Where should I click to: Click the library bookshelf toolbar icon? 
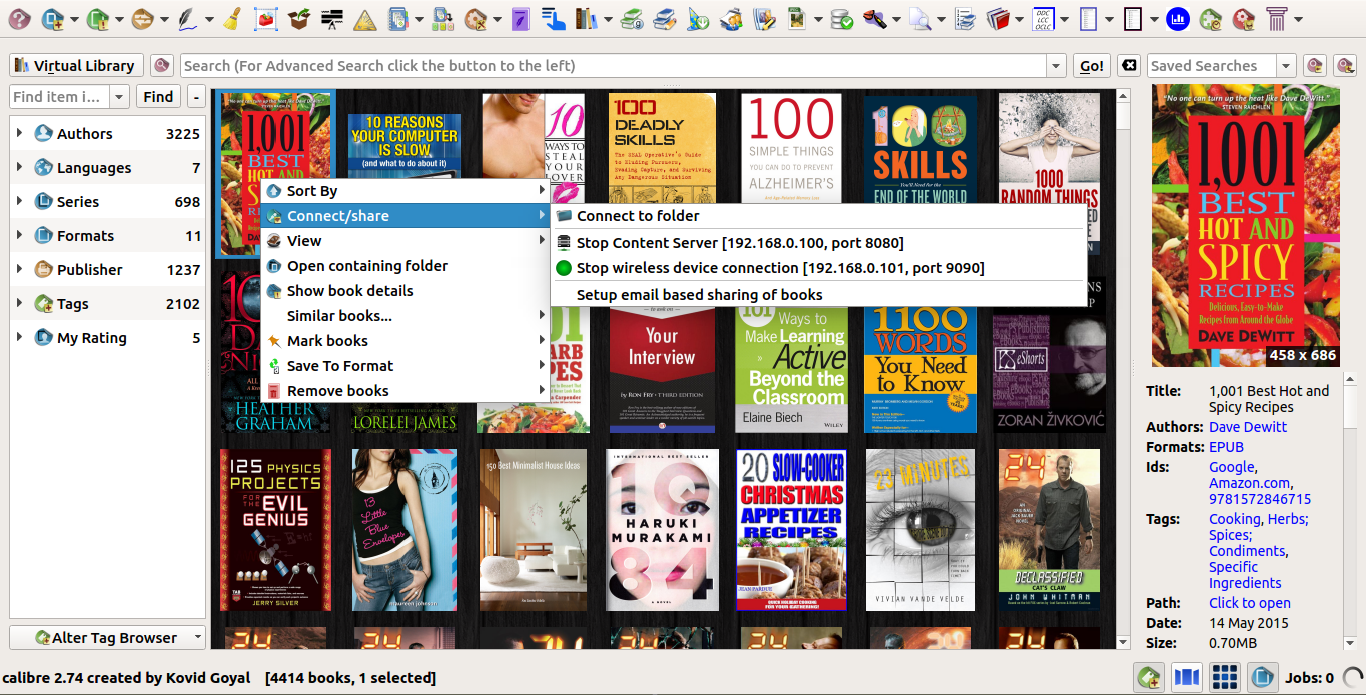(x=587, y=18)
